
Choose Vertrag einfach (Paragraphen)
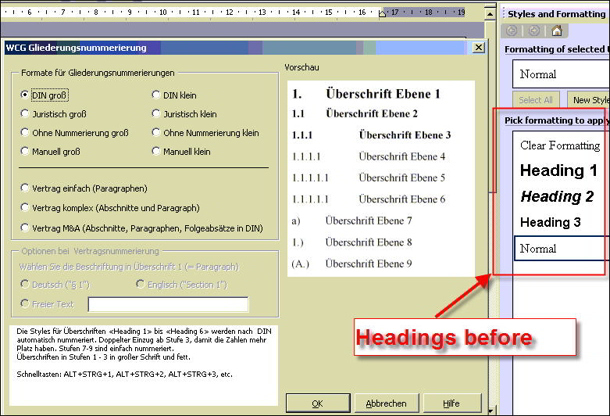coord(25,187)
